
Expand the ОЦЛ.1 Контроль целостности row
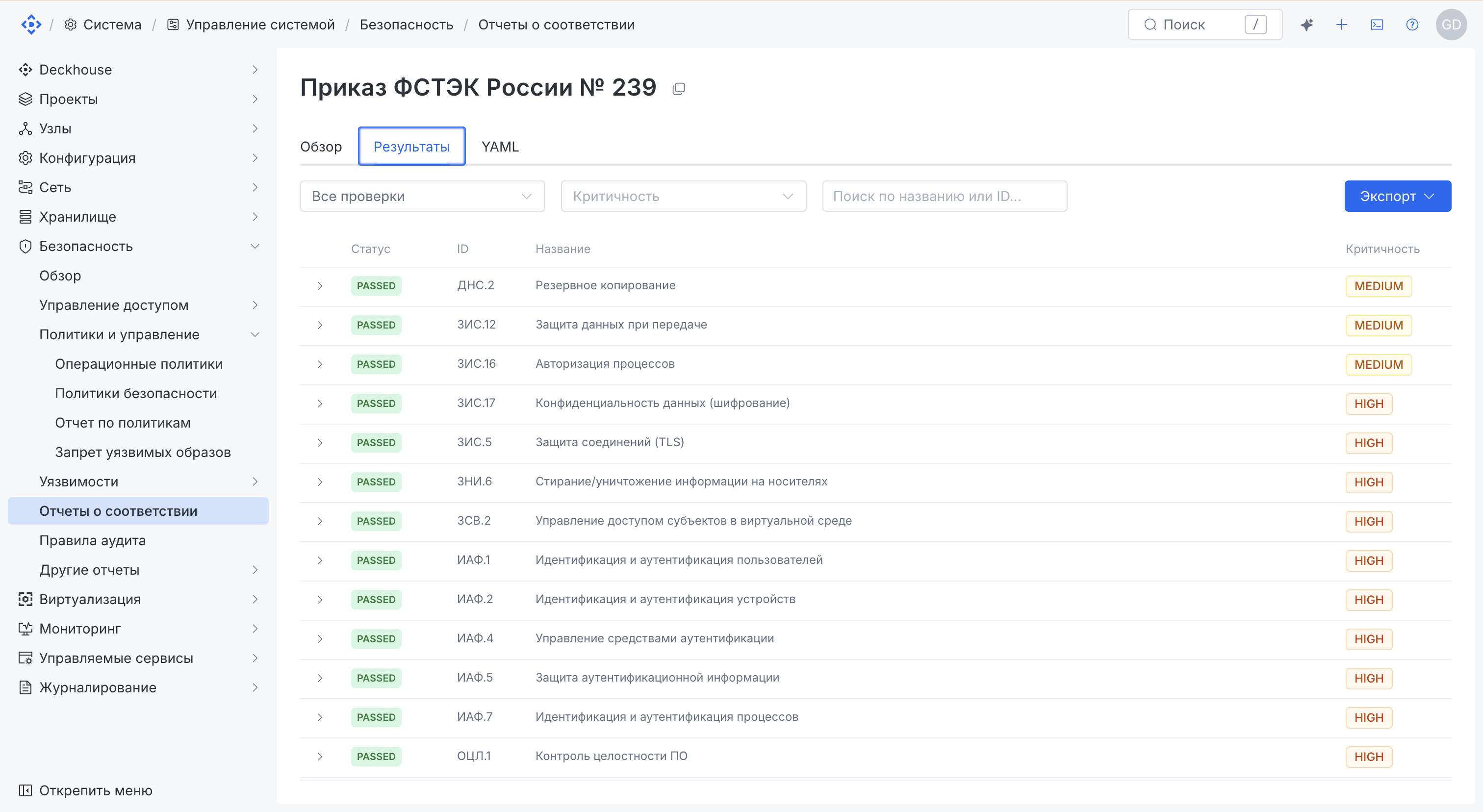320,757
